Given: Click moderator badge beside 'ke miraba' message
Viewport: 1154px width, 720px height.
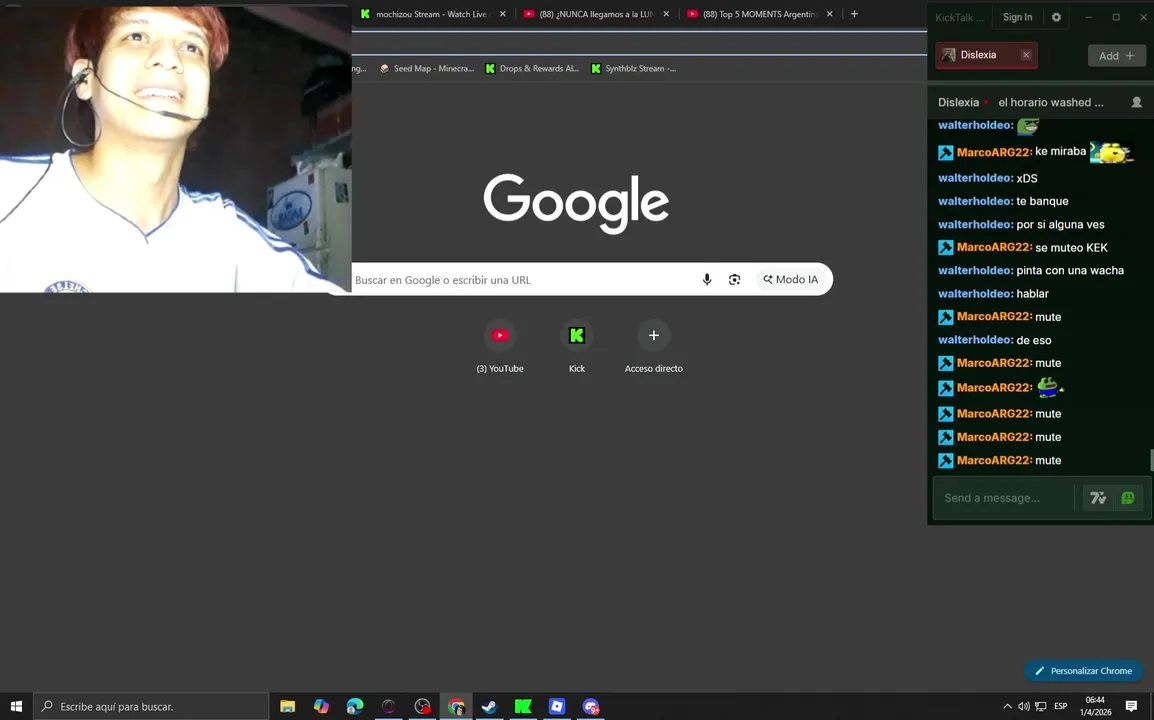Looking at the screenshot, I should (x=946, y=152).
